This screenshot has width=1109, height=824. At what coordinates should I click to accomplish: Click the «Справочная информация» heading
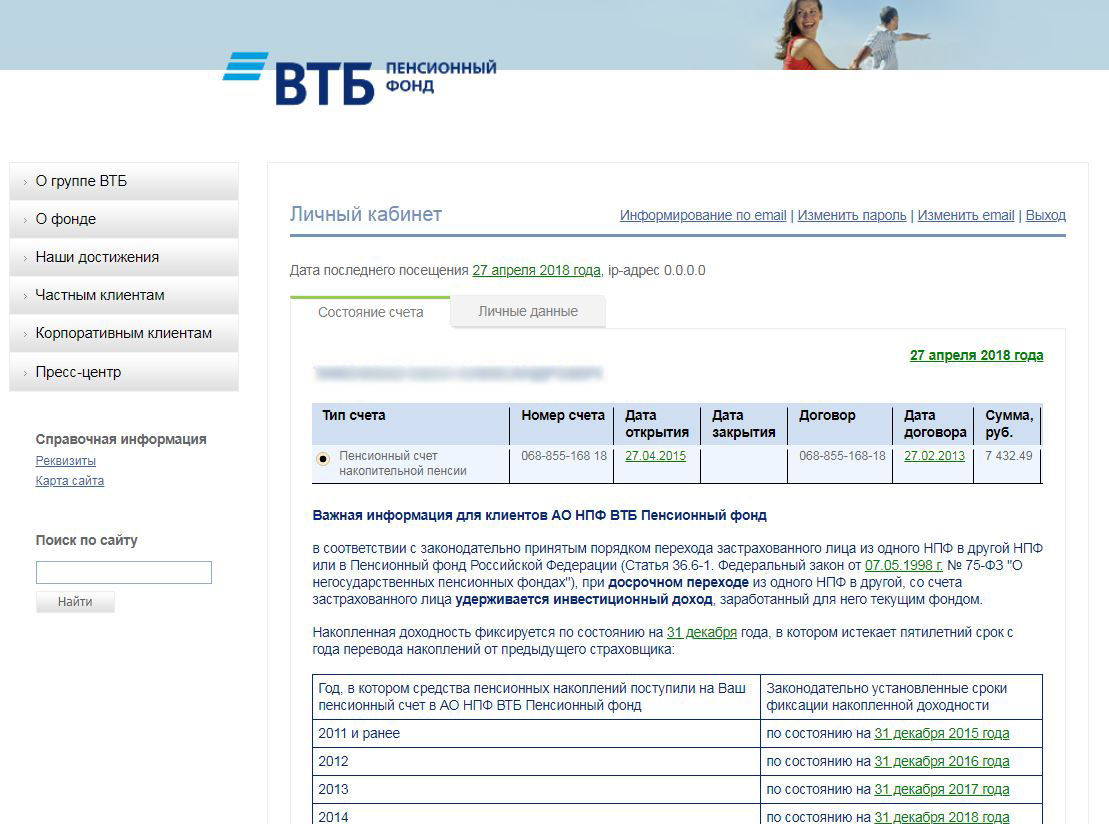point(121,439)
